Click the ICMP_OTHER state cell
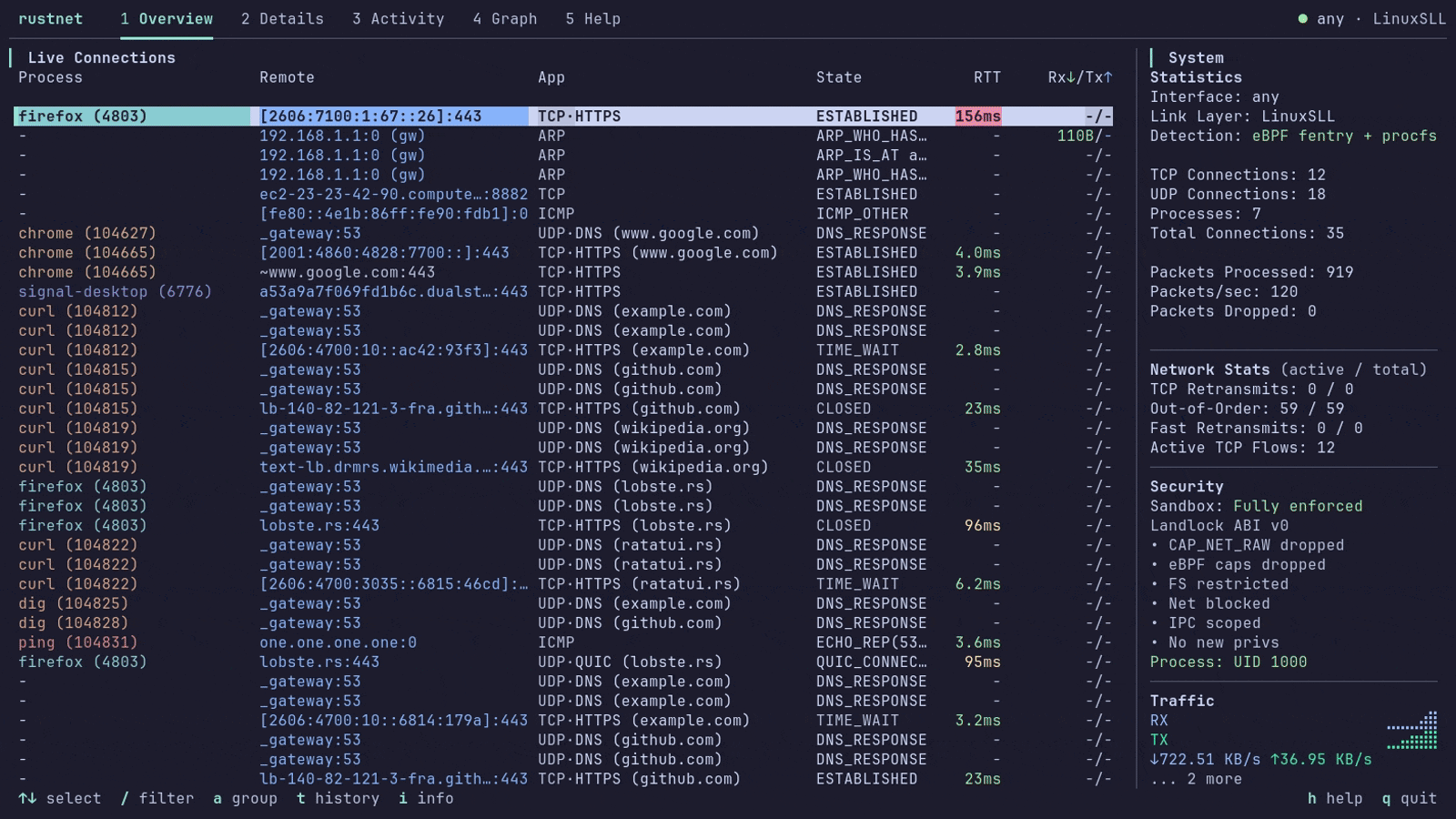 (862, 214)
